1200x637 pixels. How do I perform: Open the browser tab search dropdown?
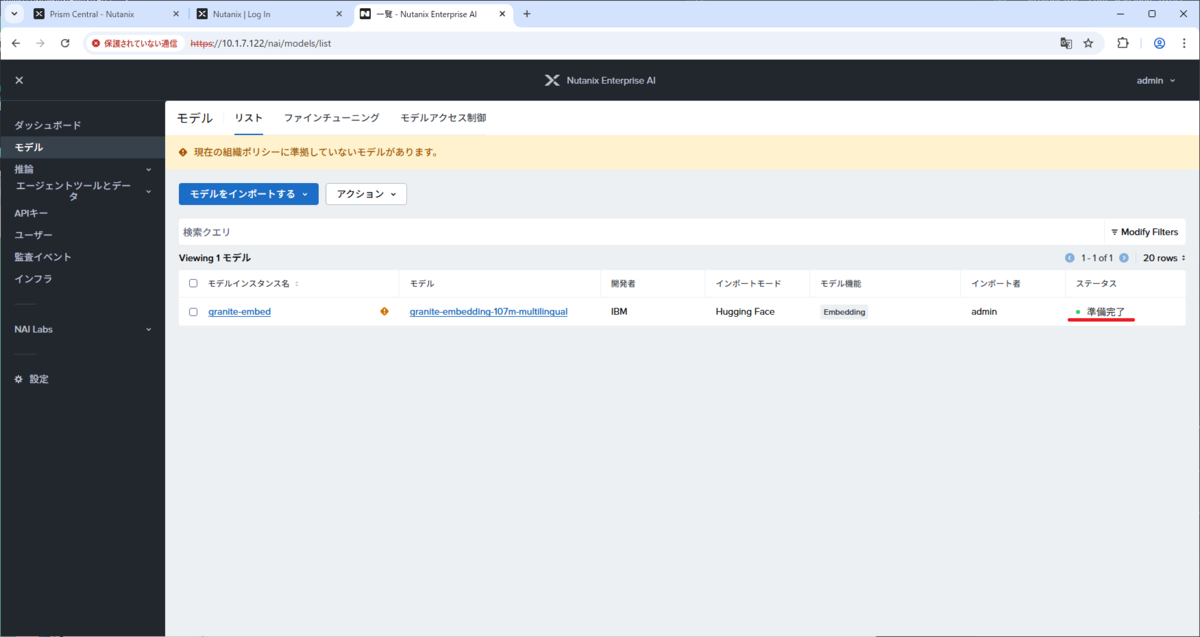coord(14,14)
